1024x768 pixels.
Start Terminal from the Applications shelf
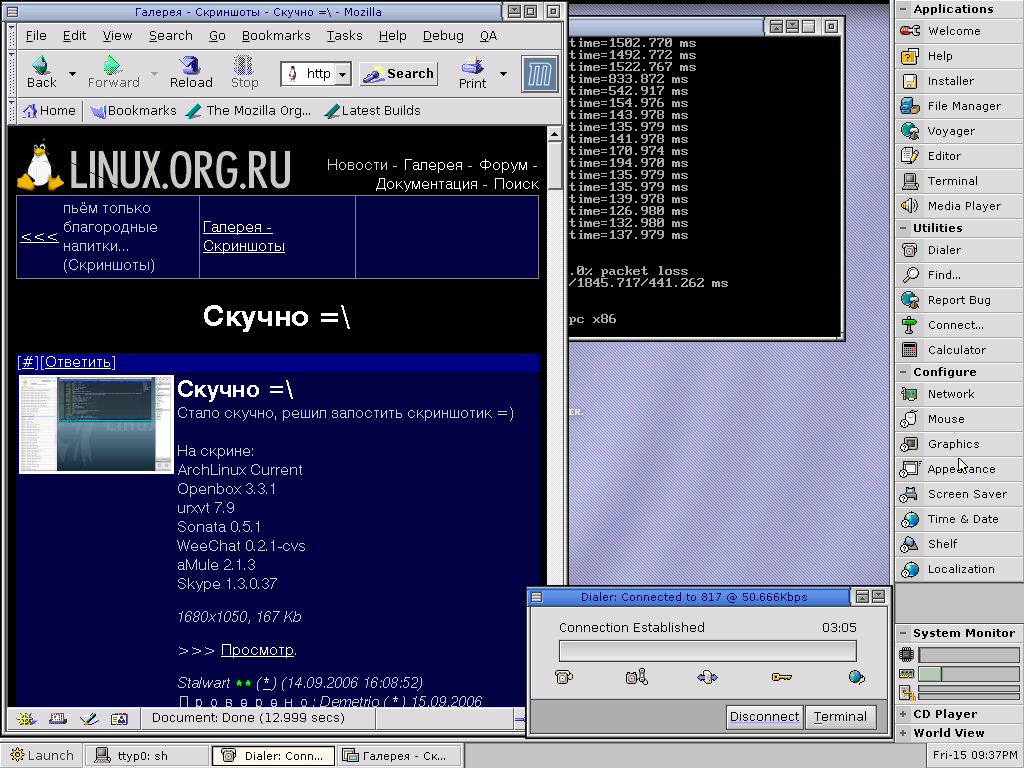coord(958,181)
